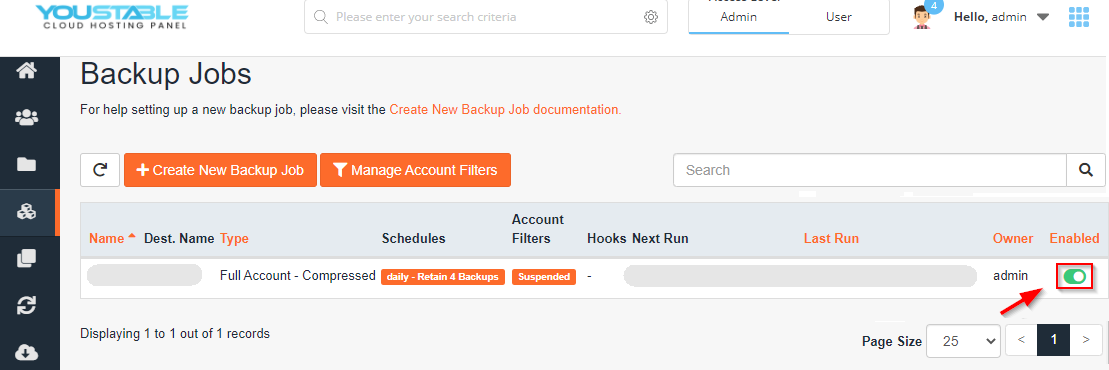The height and width of the screenshot is (370, 1109).
Task: Open the sync arrows icon in the sidebar
Action: [x=26, y=306]
